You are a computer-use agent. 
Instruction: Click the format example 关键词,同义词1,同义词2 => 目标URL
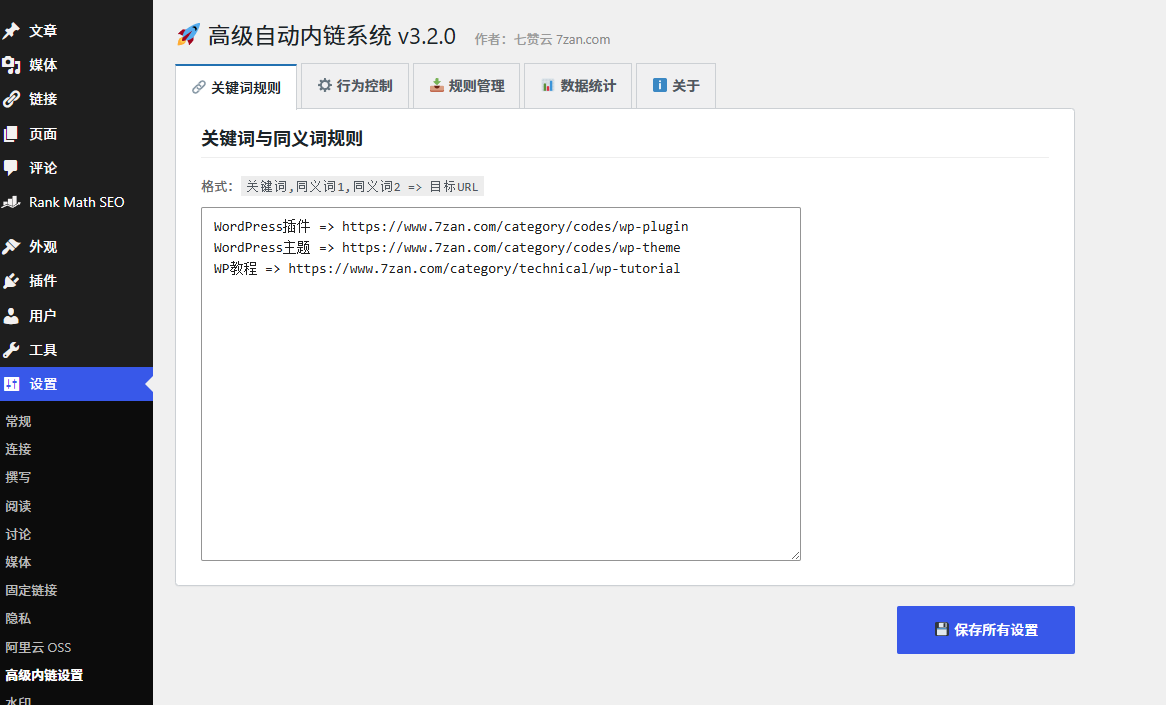pyautogui.click(x=362, y=186)
